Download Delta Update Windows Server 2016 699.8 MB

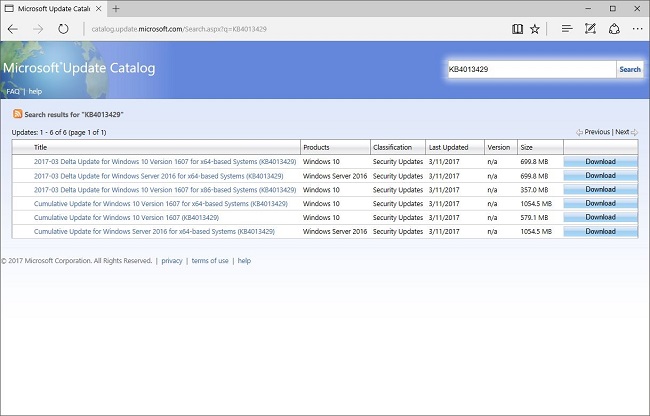[600, 176]
